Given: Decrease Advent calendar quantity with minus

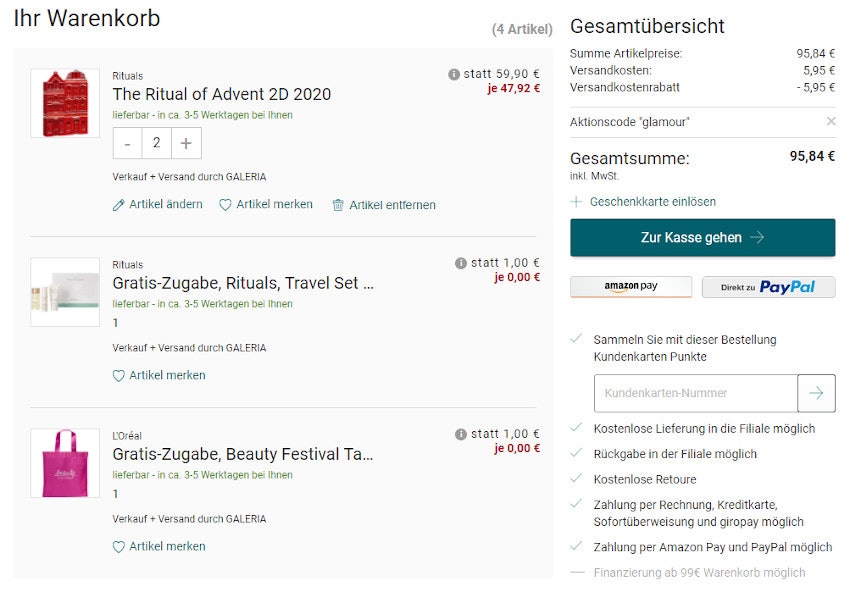Looking at the screenshot, I should [x=127, y=144].
